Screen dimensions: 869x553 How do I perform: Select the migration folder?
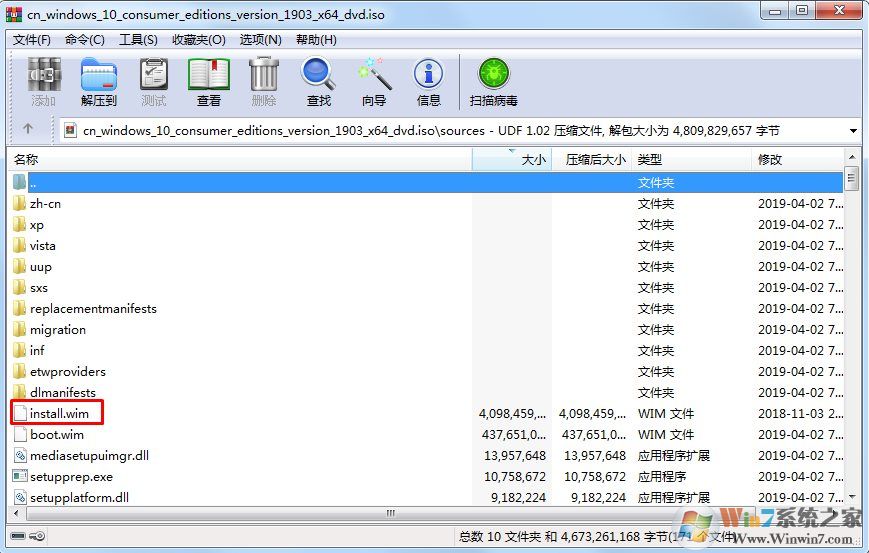(x=58, y=330)
